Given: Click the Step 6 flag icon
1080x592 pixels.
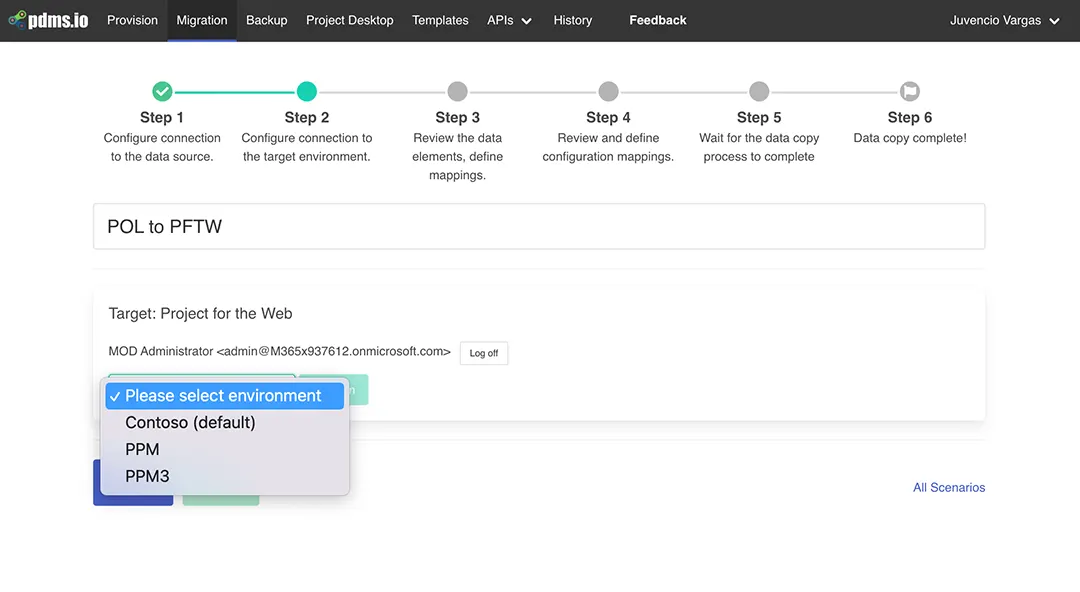Looking at the screenshot, I should [909, 92].
